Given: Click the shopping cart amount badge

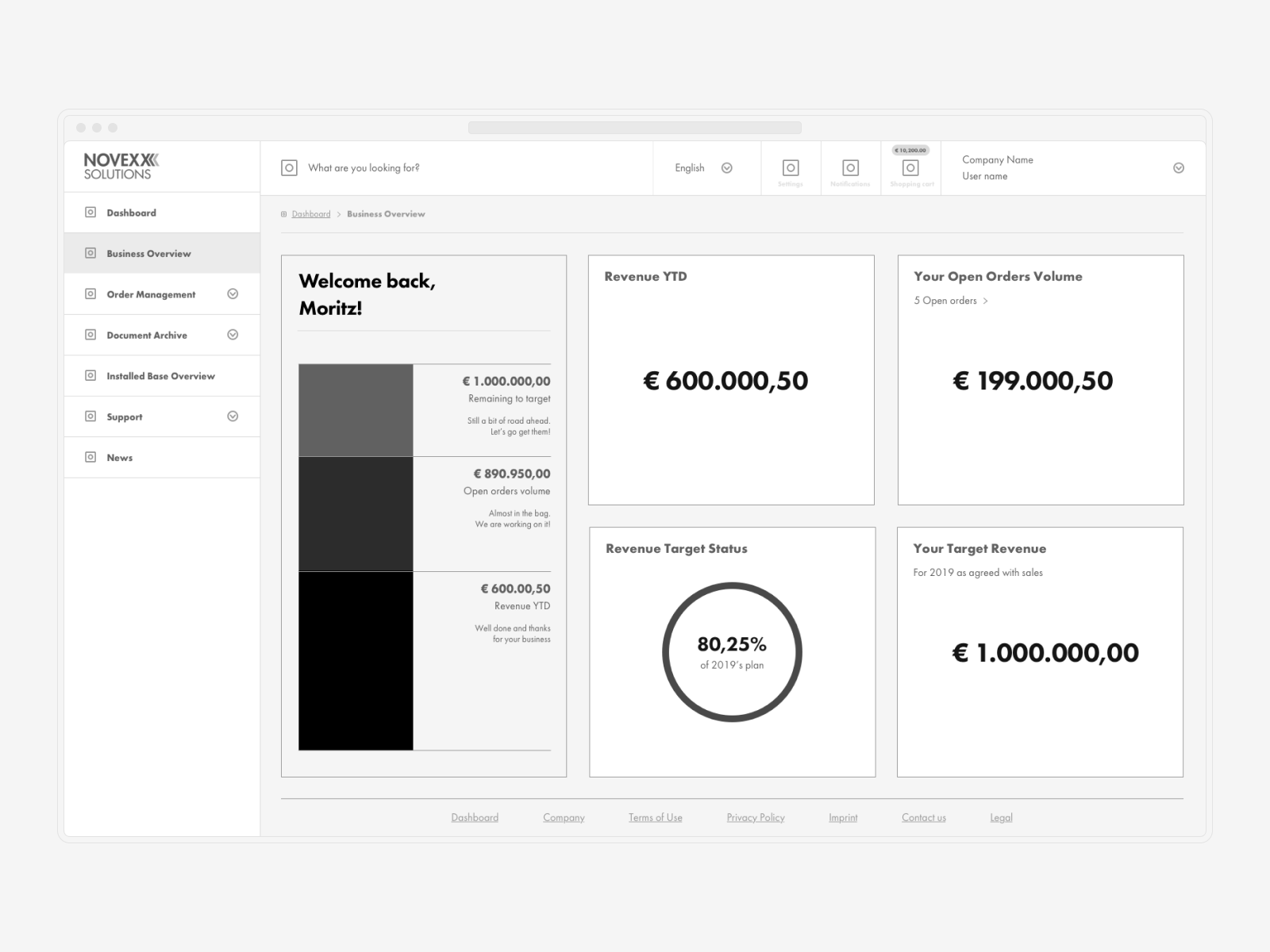Looking at the screenshot, I should click(910, 150).
